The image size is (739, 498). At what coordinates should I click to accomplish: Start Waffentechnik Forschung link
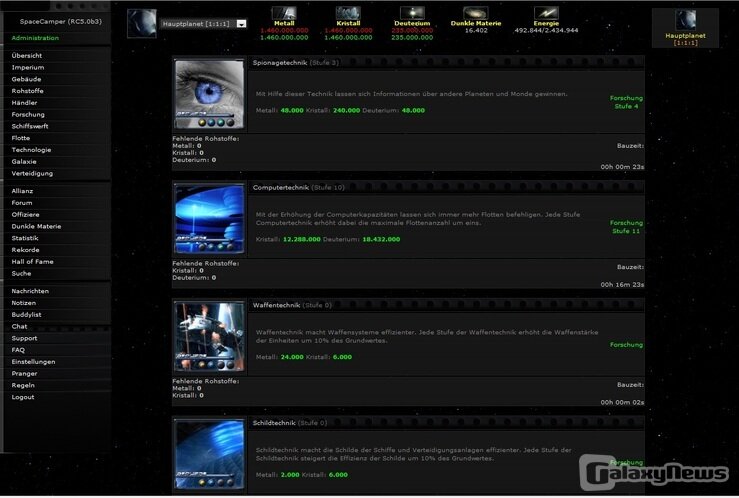[626, 345]
